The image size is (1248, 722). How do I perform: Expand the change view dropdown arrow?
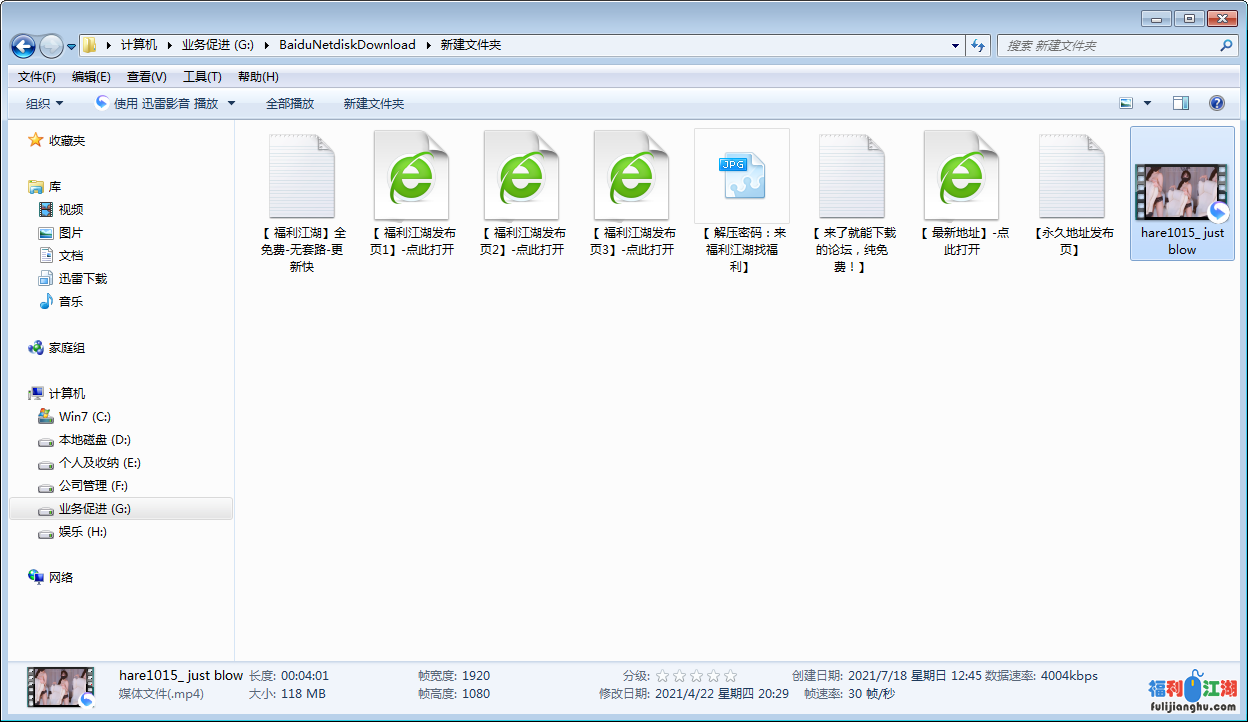pos(1147,103)
